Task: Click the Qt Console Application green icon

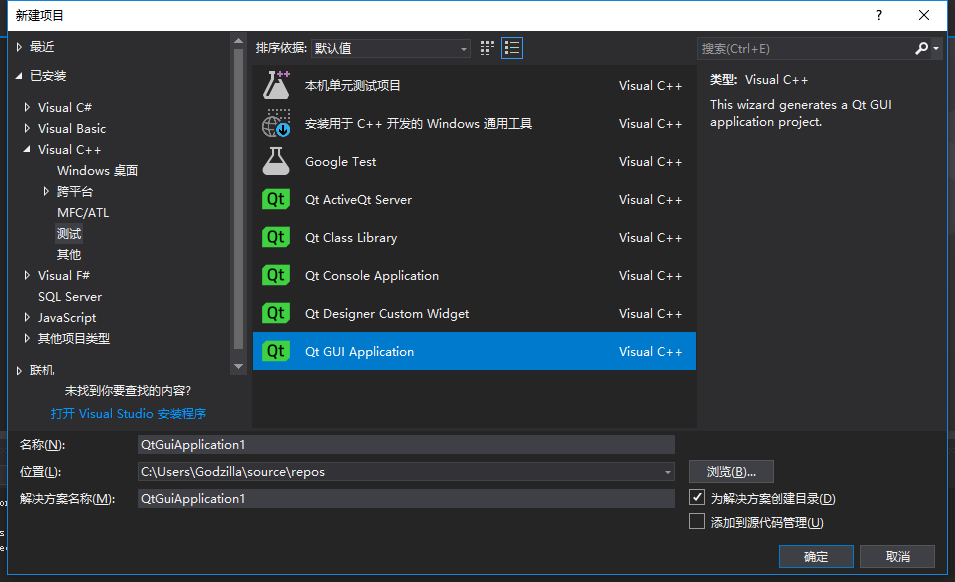Action: tap(276, 276)
